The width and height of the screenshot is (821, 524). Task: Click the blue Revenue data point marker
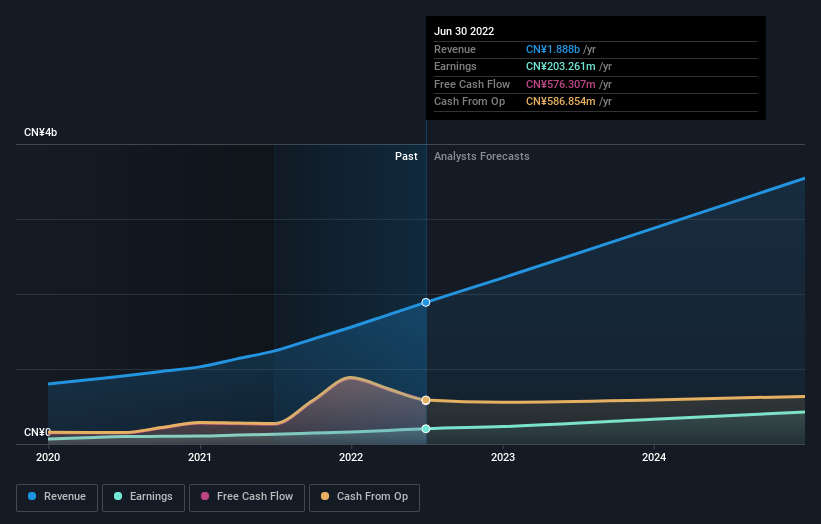coord(426,303)
